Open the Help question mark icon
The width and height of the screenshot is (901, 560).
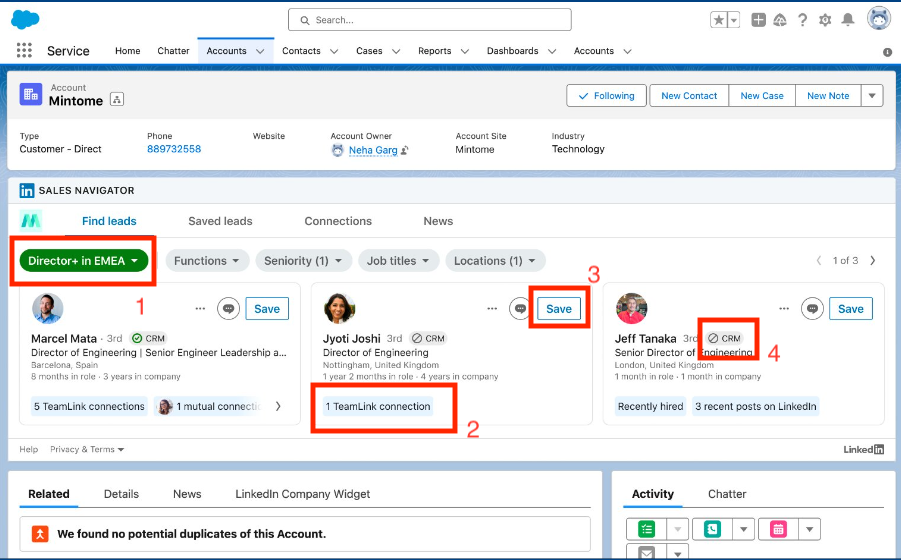[802, 20]
